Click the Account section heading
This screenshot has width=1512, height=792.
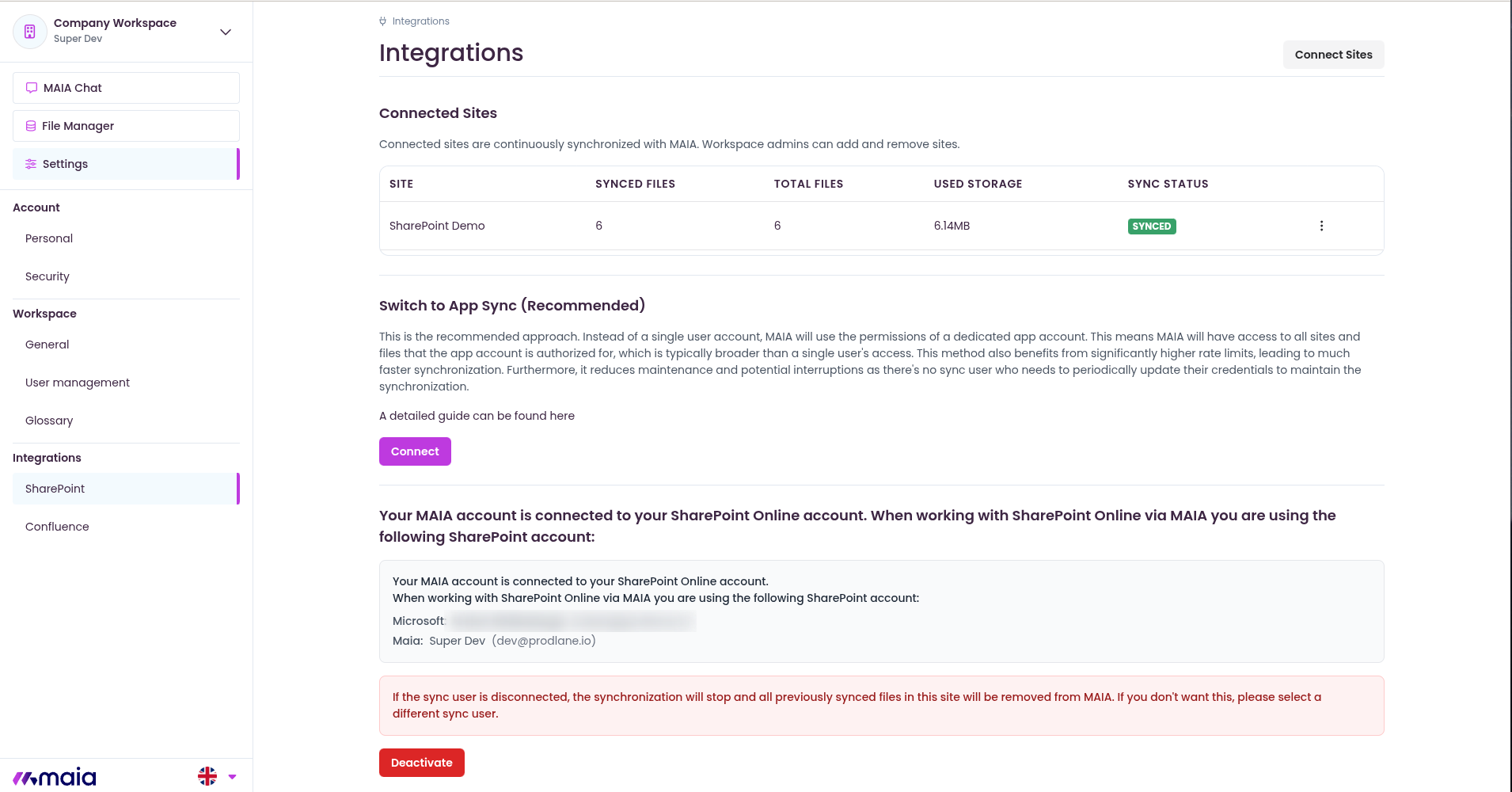click(36, 208)
